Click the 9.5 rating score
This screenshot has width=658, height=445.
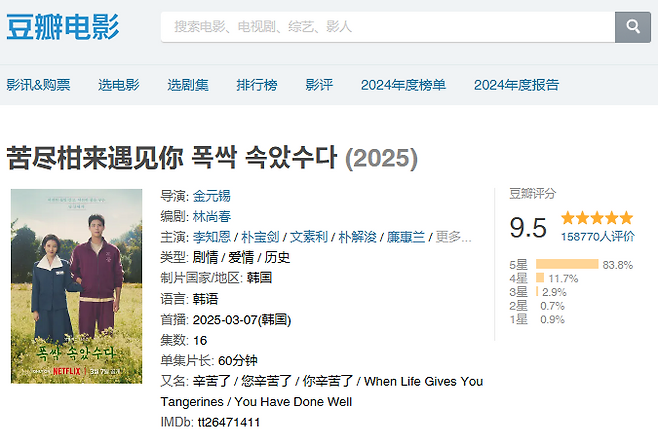click(528, 228)
